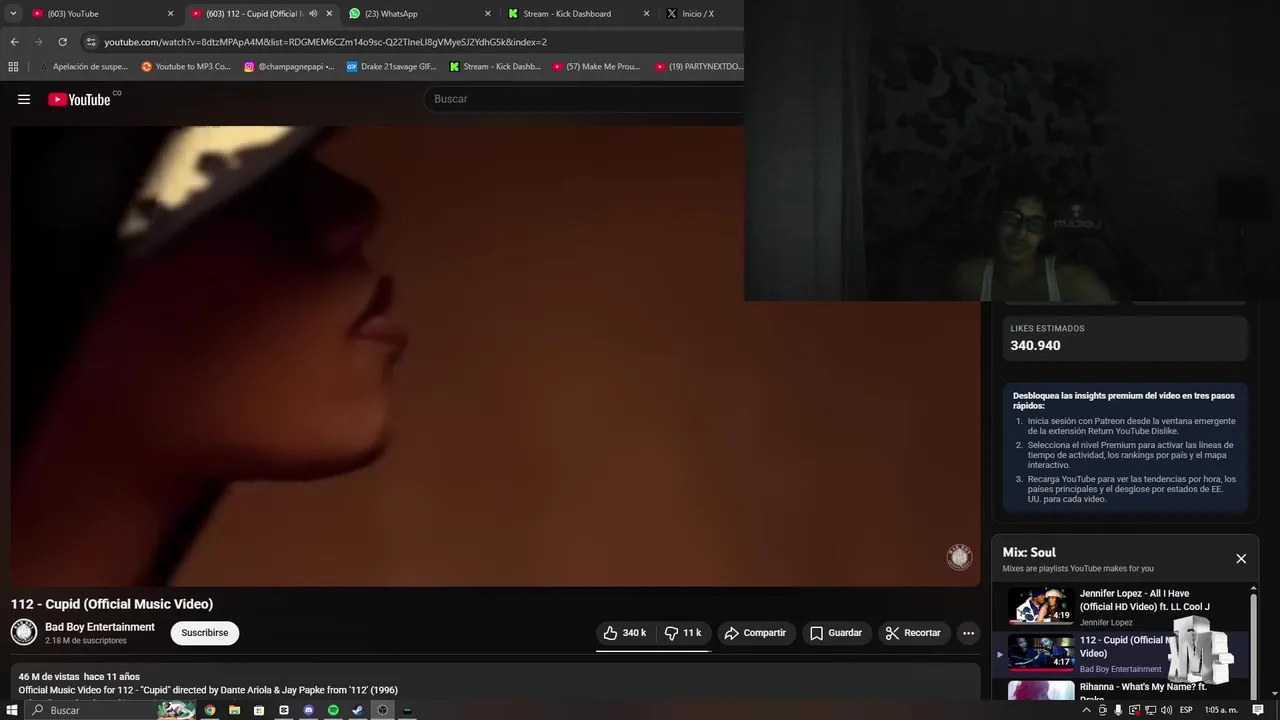Viewport: 1280px width, 720px height.
Task: Switch to the Inicio / X tab
Action: (x=700, y=14)
